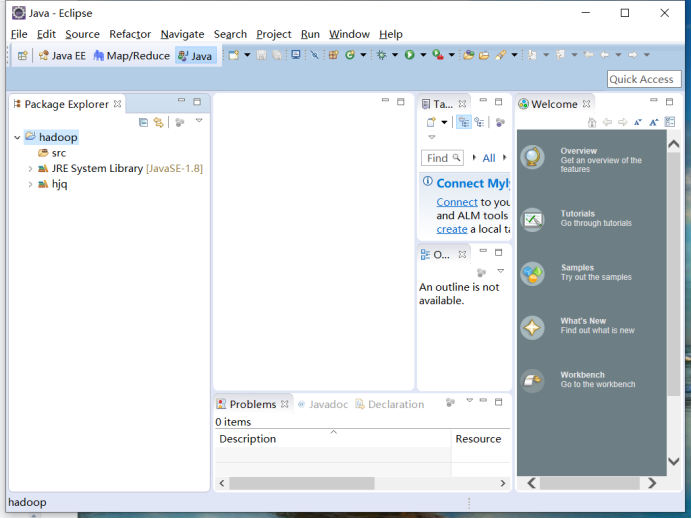Click the Enlarge font size icon in Welcome
The width and height of the screenshot is (692, 519).
pyautogui.click(x=654, y=123)
